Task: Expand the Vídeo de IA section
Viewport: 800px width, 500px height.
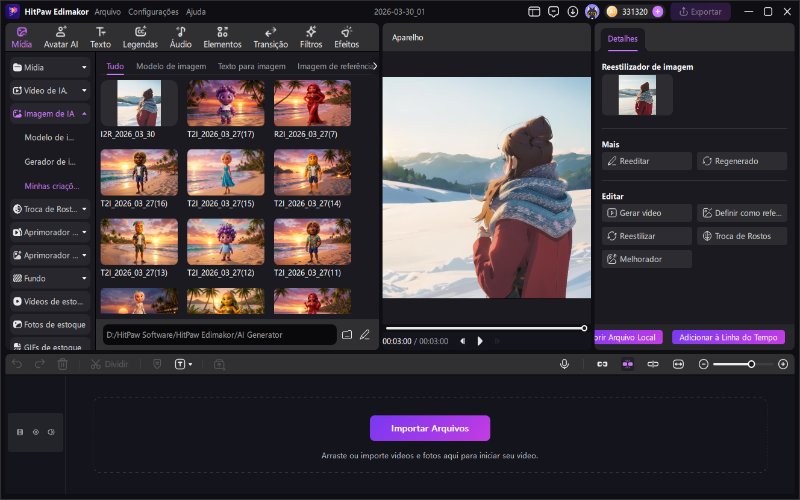Action: (84, 90)
